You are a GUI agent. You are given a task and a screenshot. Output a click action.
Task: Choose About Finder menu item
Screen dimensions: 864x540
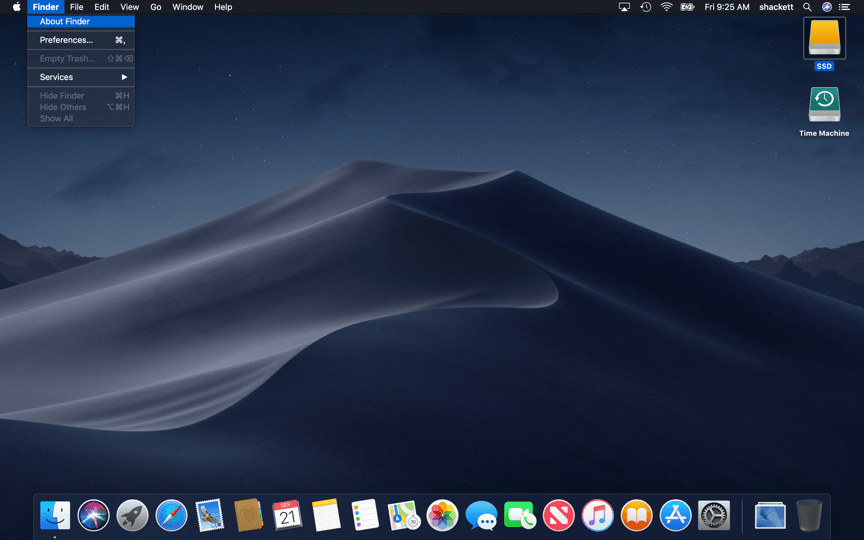pos(81,21)
